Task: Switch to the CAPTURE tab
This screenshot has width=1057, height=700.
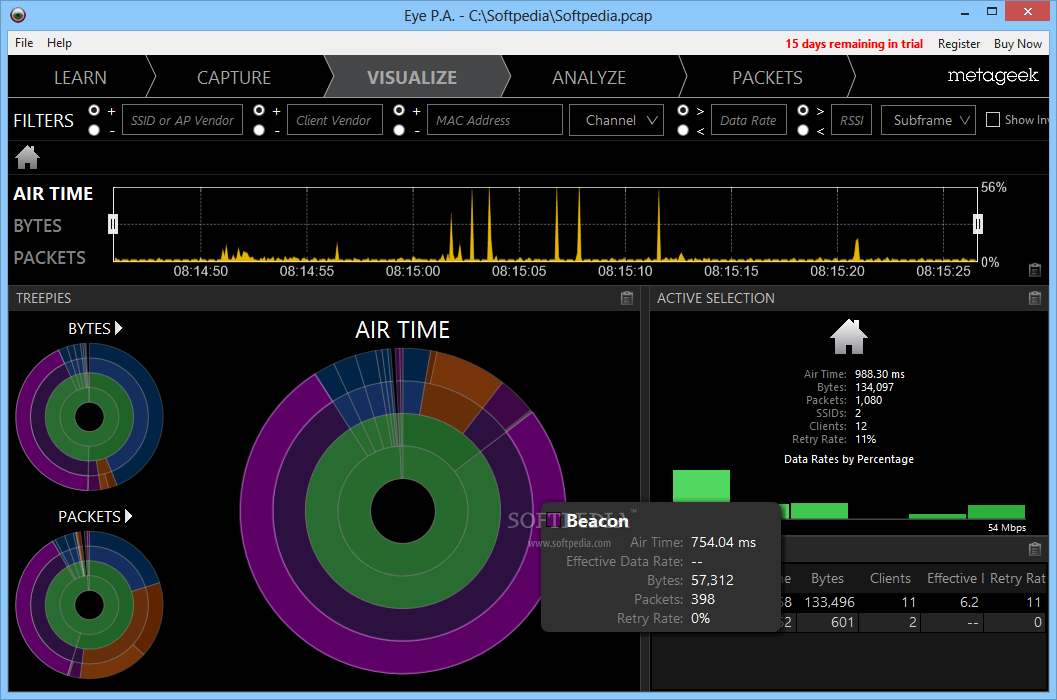Action: (234, 78)
